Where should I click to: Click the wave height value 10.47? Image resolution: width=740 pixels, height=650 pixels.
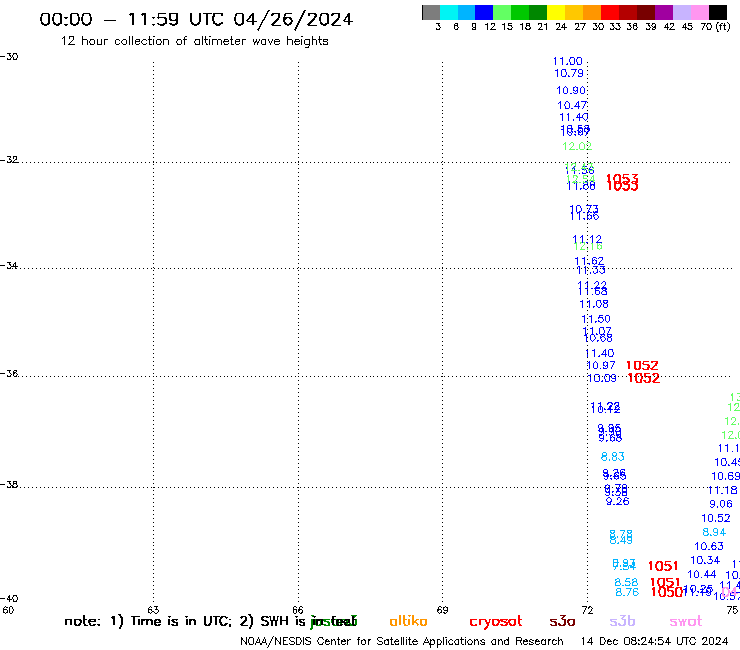pos(572,105)
